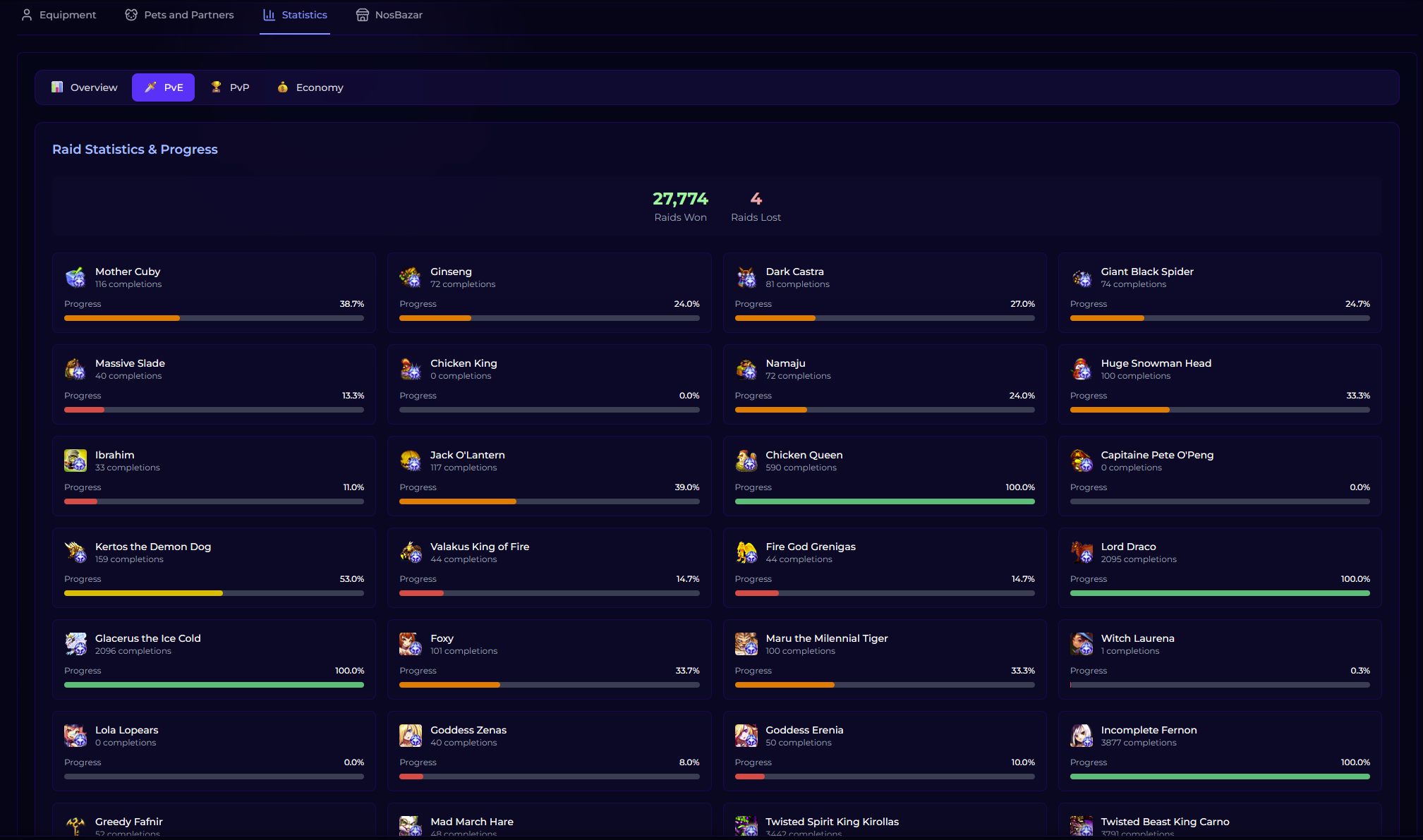The image size is (1423, 840).
Task: Click the Jack O'Lantern raid card title
Action: coord(467,455)
